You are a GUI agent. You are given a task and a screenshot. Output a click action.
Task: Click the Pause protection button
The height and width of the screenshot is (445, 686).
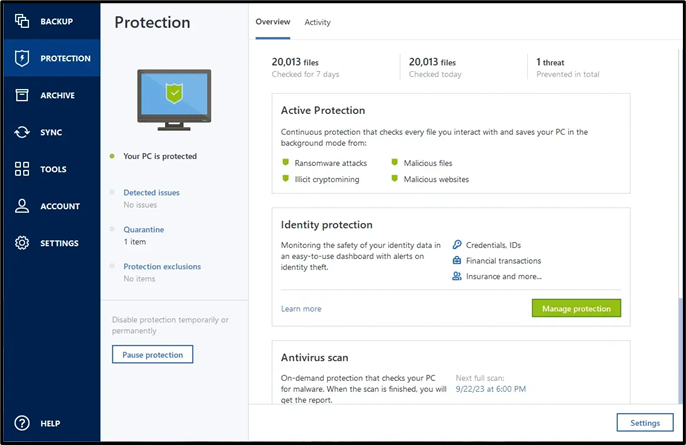152,354
